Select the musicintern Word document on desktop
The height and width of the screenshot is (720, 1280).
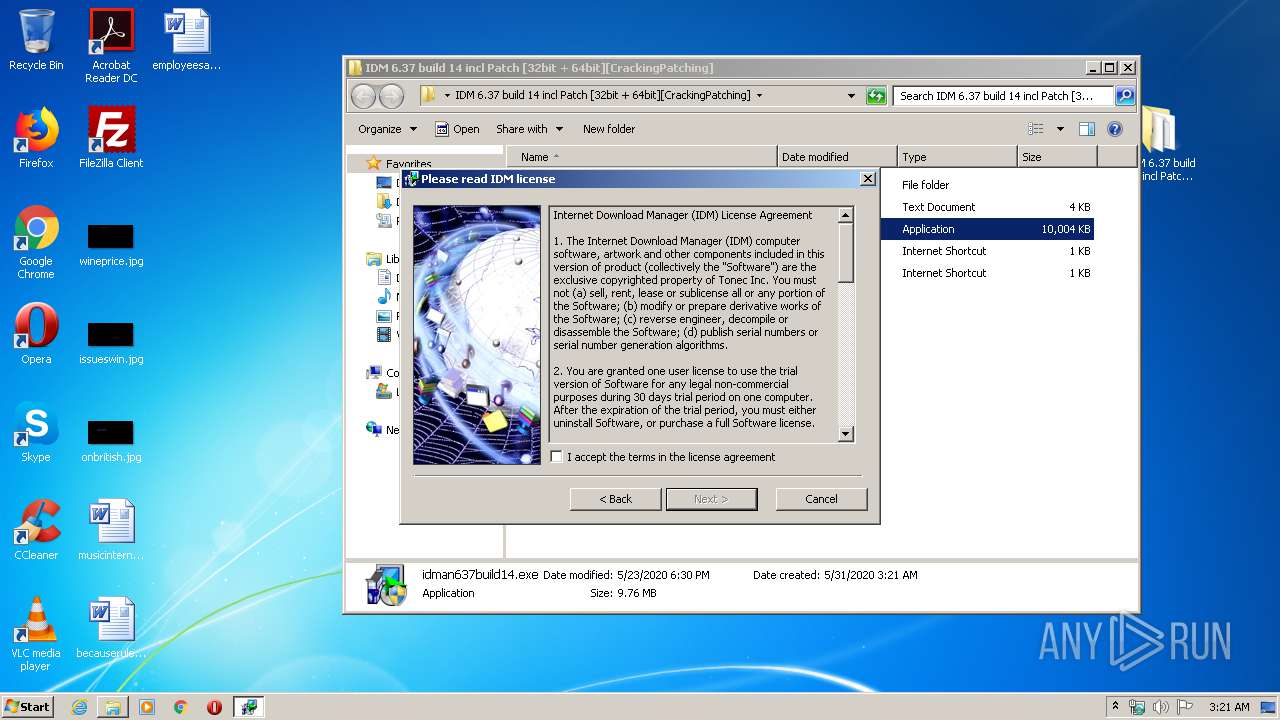[111, 530]
